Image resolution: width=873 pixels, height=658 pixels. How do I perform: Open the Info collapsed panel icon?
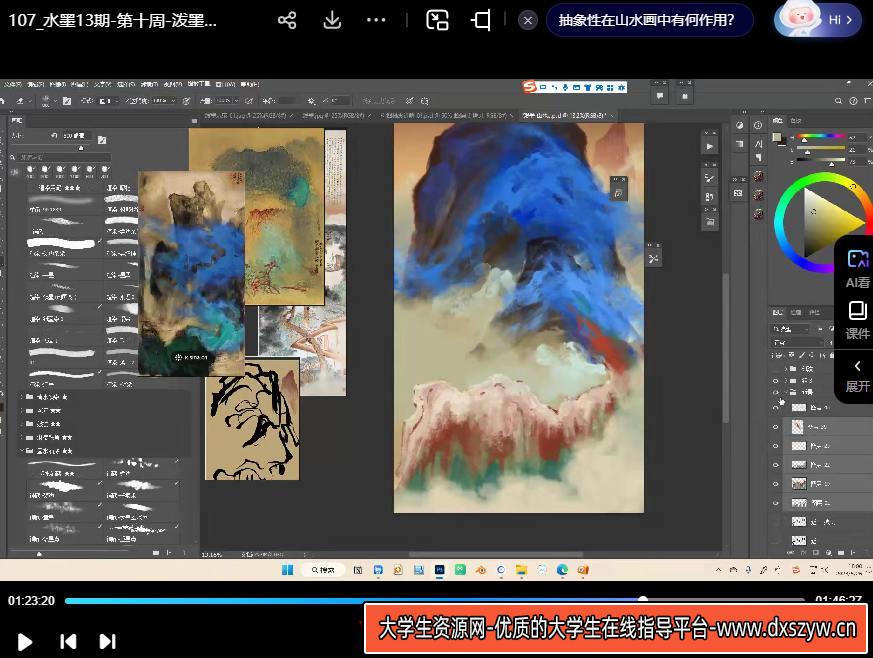(758, 125)
